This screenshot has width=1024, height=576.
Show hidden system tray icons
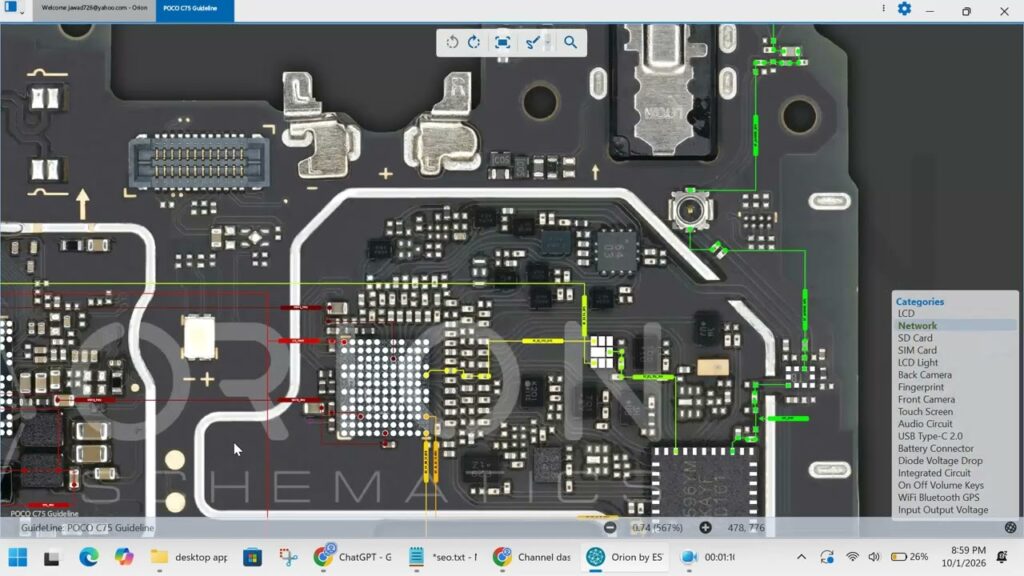(801, 557)
